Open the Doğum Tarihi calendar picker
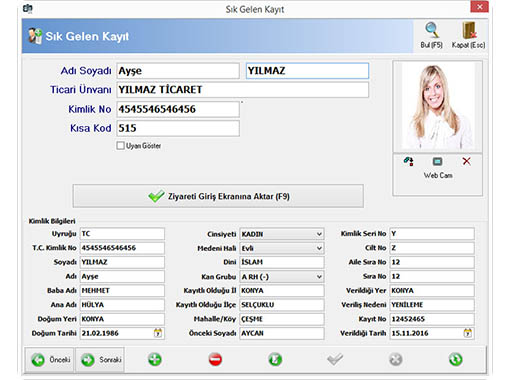The height and width of the screenshot is (380, 510). [x=158, y=333]
